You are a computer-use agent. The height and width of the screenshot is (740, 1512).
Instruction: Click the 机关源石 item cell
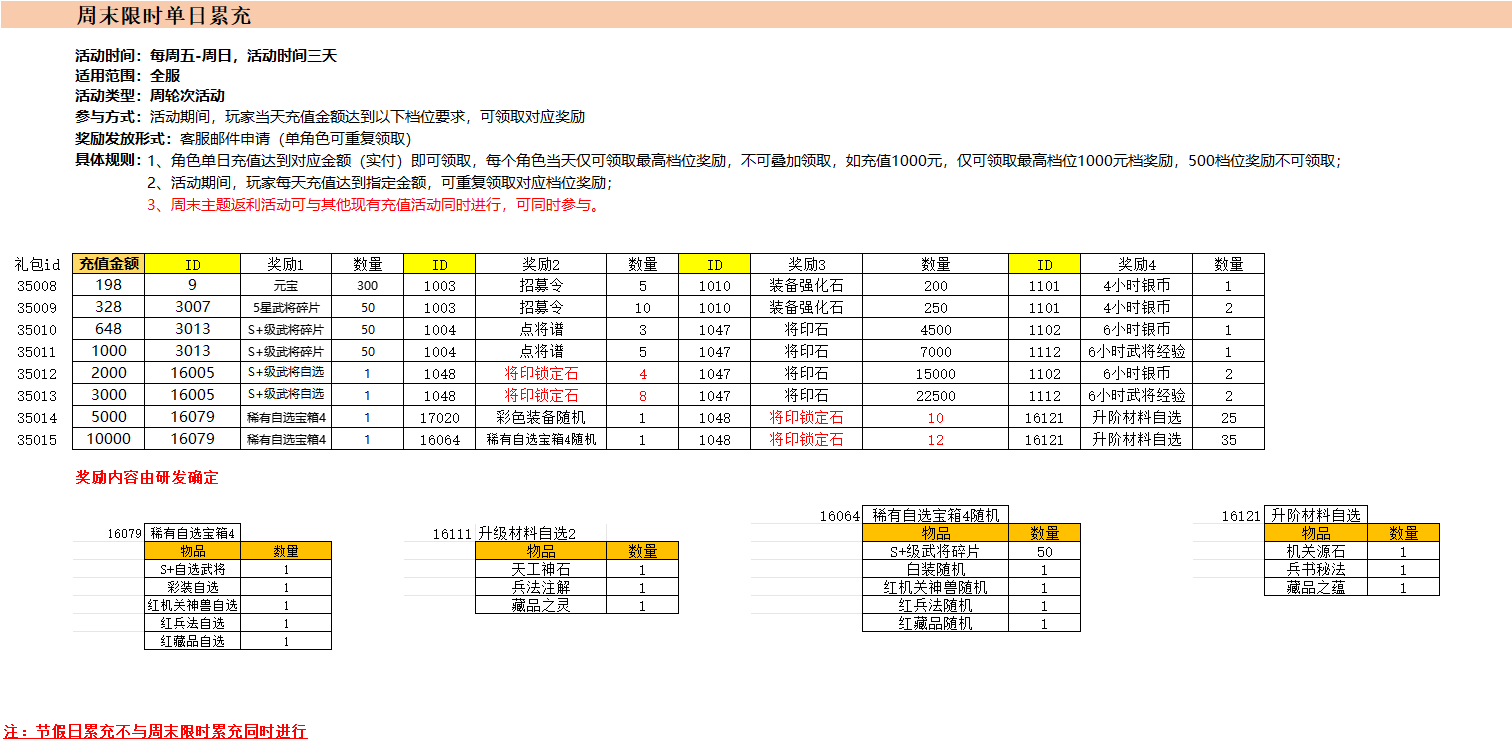coord(1315,551)
